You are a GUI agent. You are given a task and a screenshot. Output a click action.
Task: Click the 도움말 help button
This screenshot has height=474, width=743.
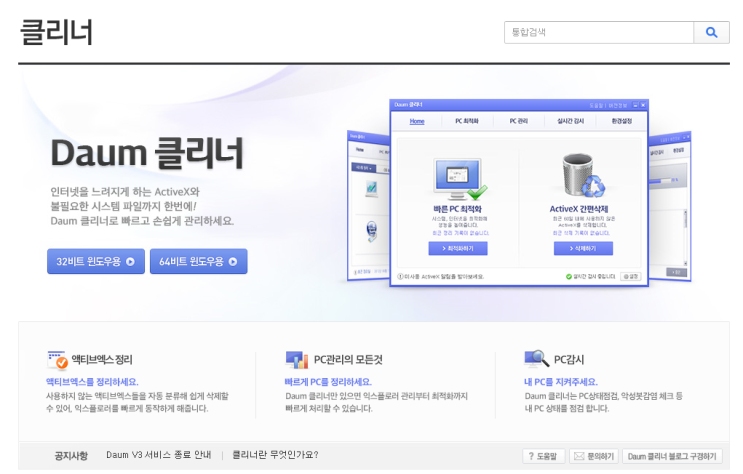point(544,456)
